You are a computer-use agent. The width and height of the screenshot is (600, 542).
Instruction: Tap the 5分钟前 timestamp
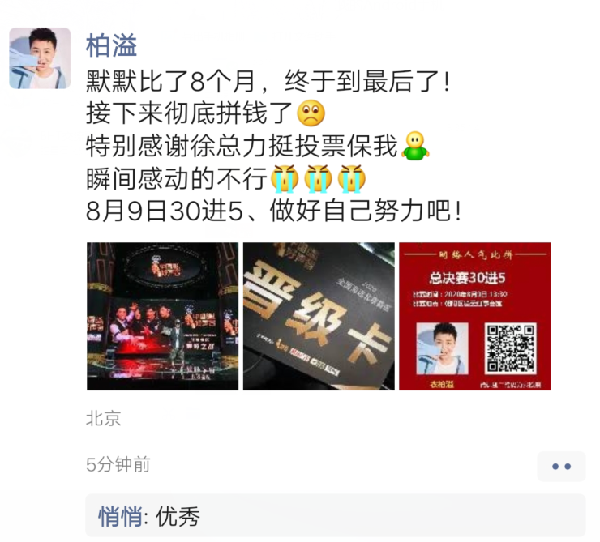[118, 465]
